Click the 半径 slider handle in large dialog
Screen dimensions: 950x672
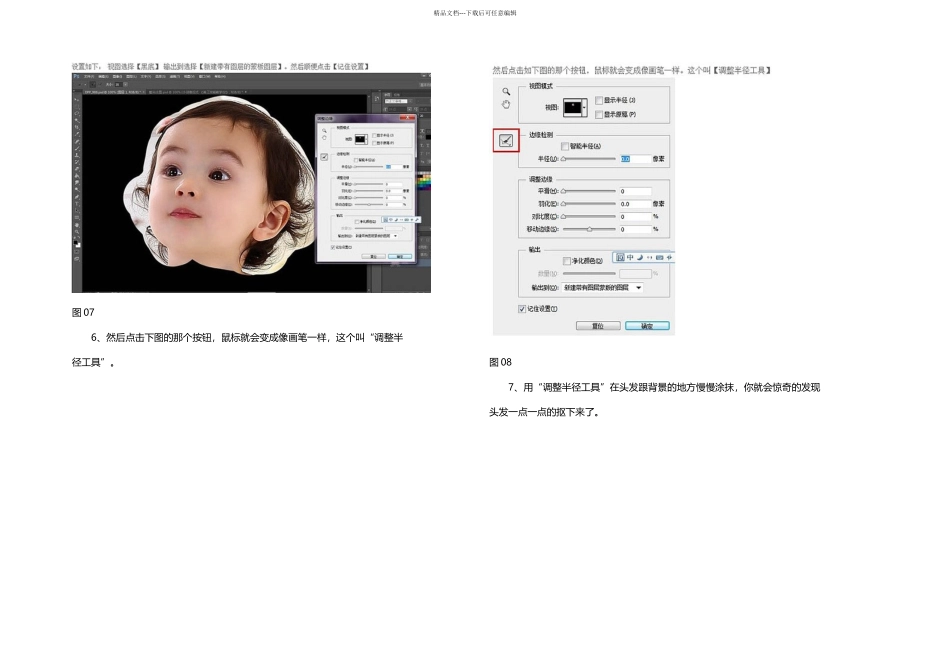point(563,159)
